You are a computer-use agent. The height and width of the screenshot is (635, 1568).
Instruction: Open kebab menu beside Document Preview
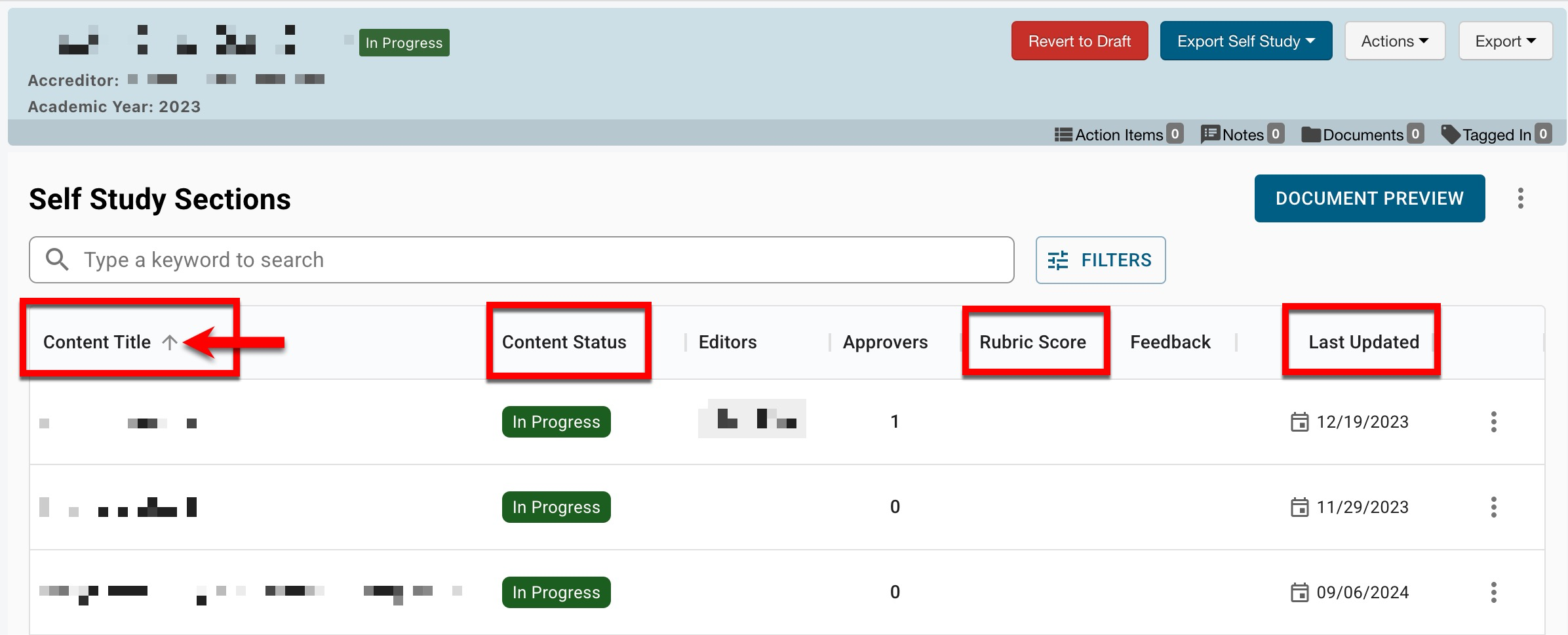tap(1520, 198)
